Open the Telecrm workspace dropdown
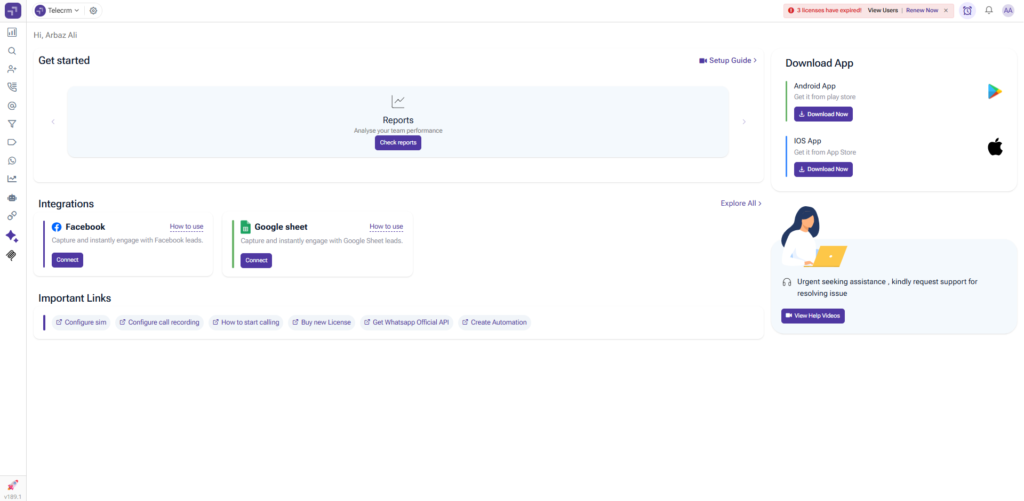 [57, 10]
